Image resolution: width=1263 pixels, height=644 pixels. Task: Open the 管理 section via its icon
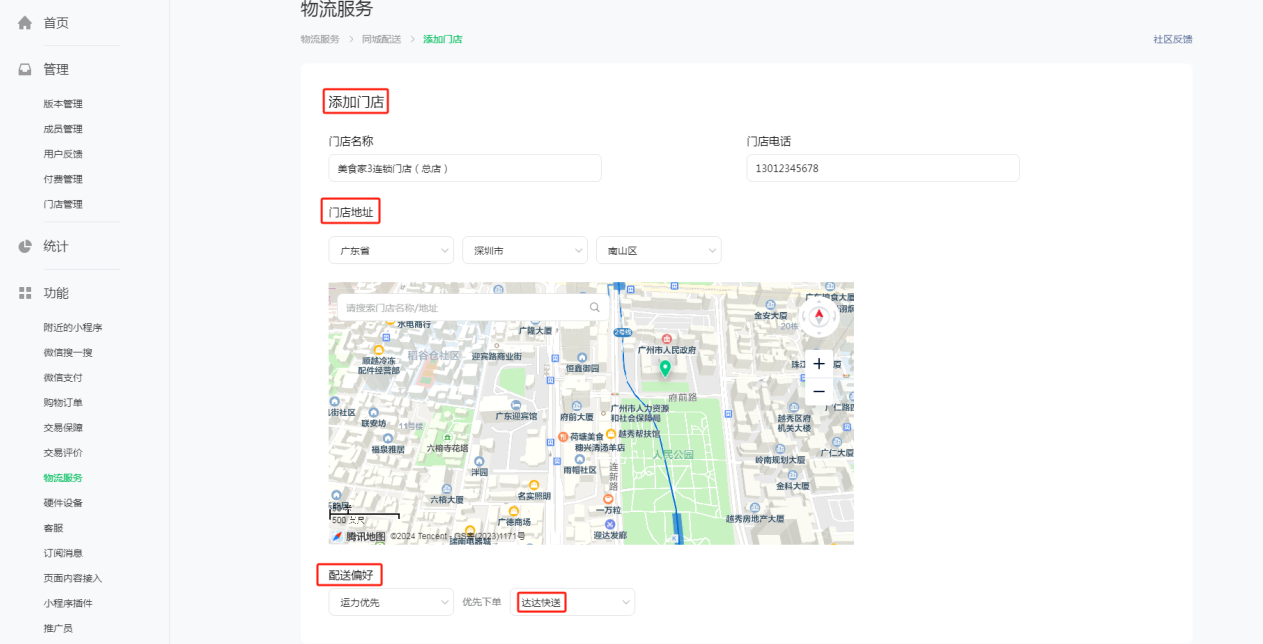(25, 70)
